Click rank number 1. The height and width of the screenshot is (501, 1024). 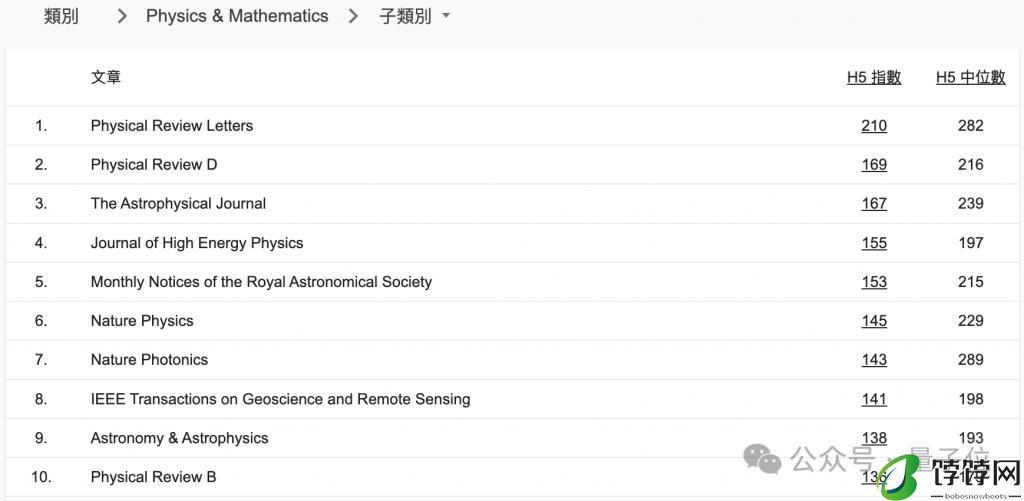point(41,125)
